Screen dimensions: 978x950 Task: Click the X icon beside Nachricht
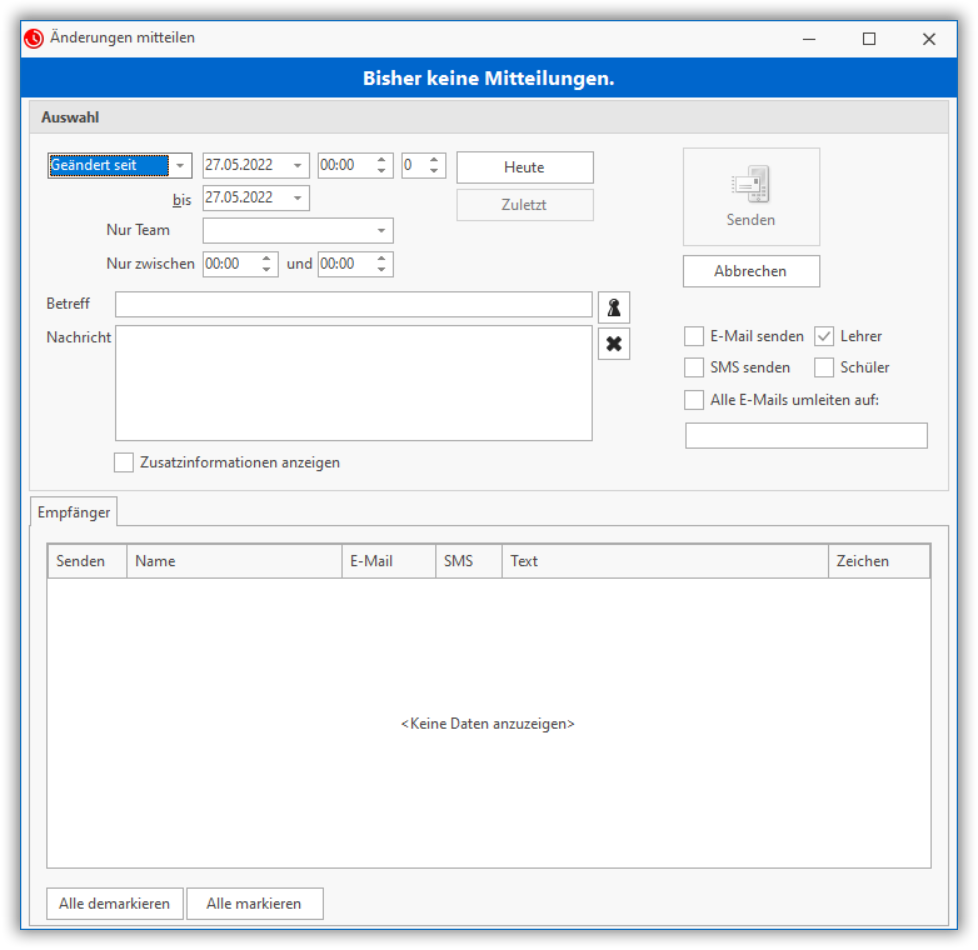pos(614,344)
